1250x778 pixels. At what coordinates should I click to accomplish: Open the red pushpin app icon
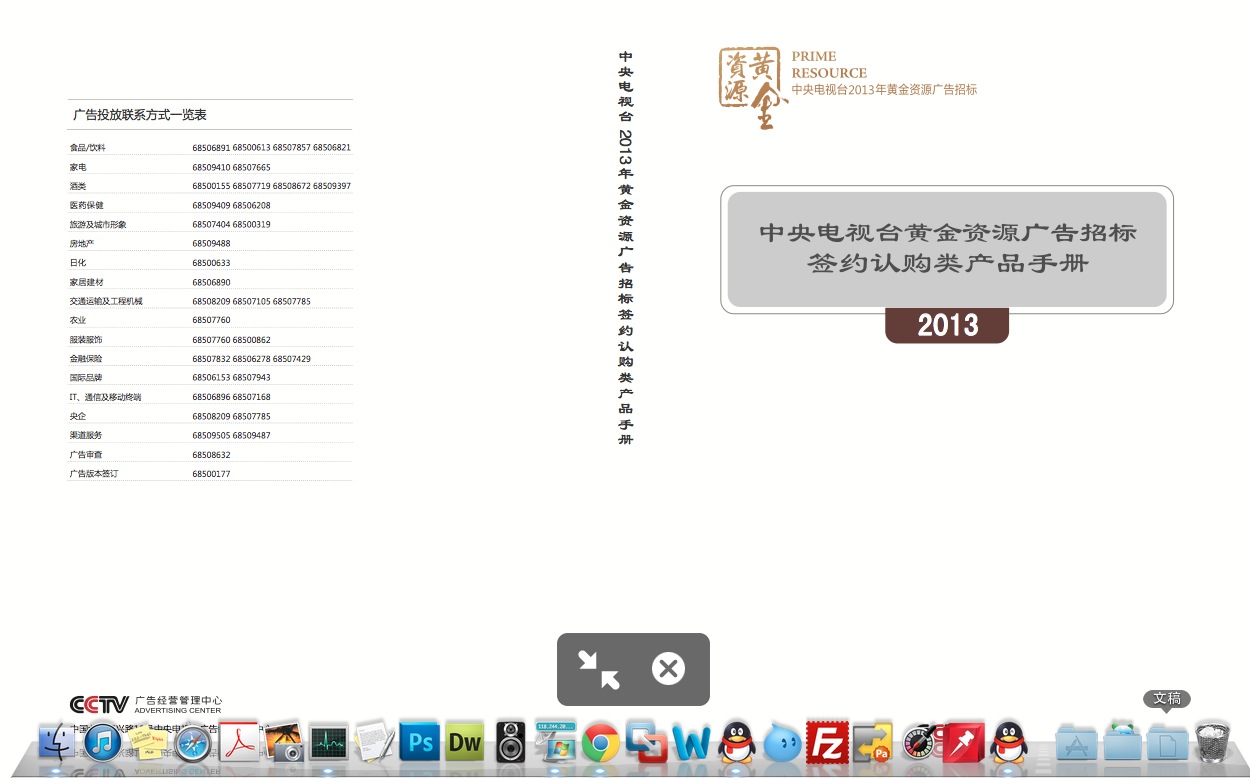(964, 743)
